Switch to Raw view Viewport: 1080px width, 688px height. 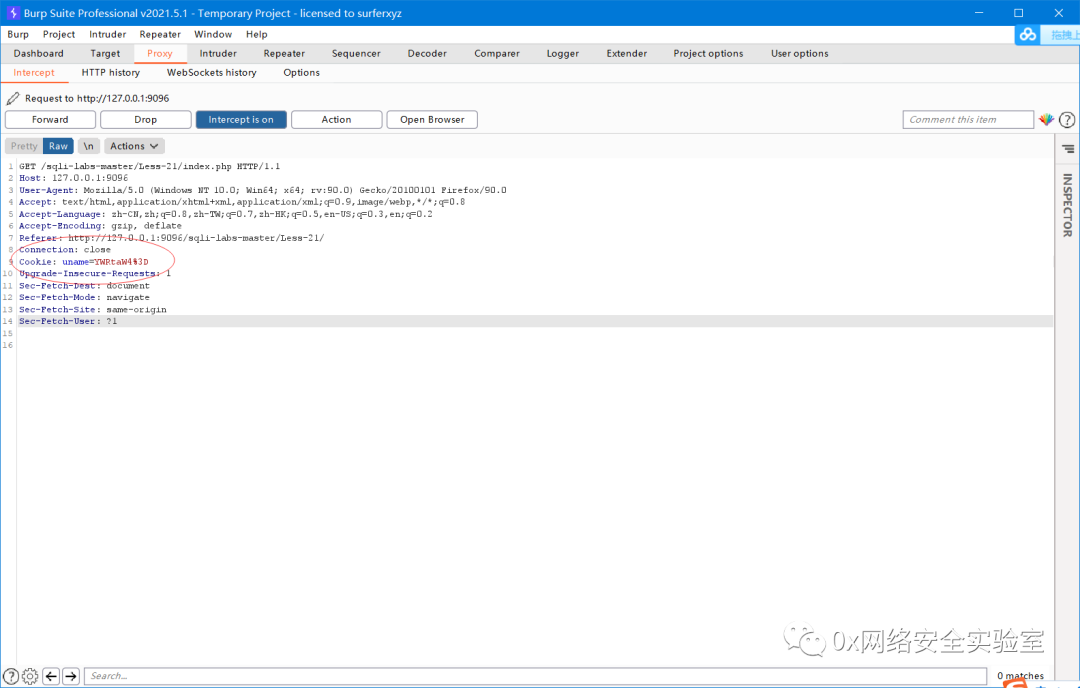(59, 146)
